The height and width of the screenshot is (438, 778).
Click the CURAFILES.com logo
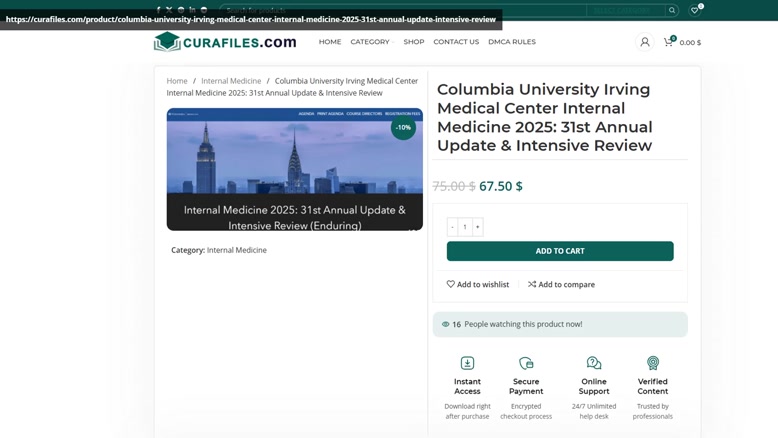[225, 42]
